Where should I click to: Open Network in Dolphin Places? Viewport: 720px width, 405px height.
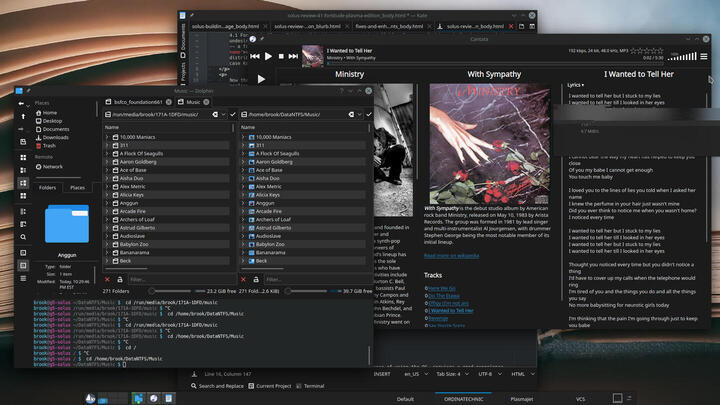49,167
